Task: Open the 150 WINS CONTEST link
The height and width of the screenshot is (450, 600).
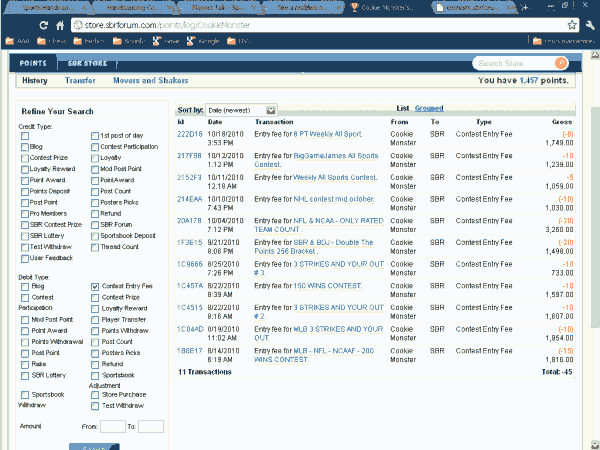Action: 325,284
